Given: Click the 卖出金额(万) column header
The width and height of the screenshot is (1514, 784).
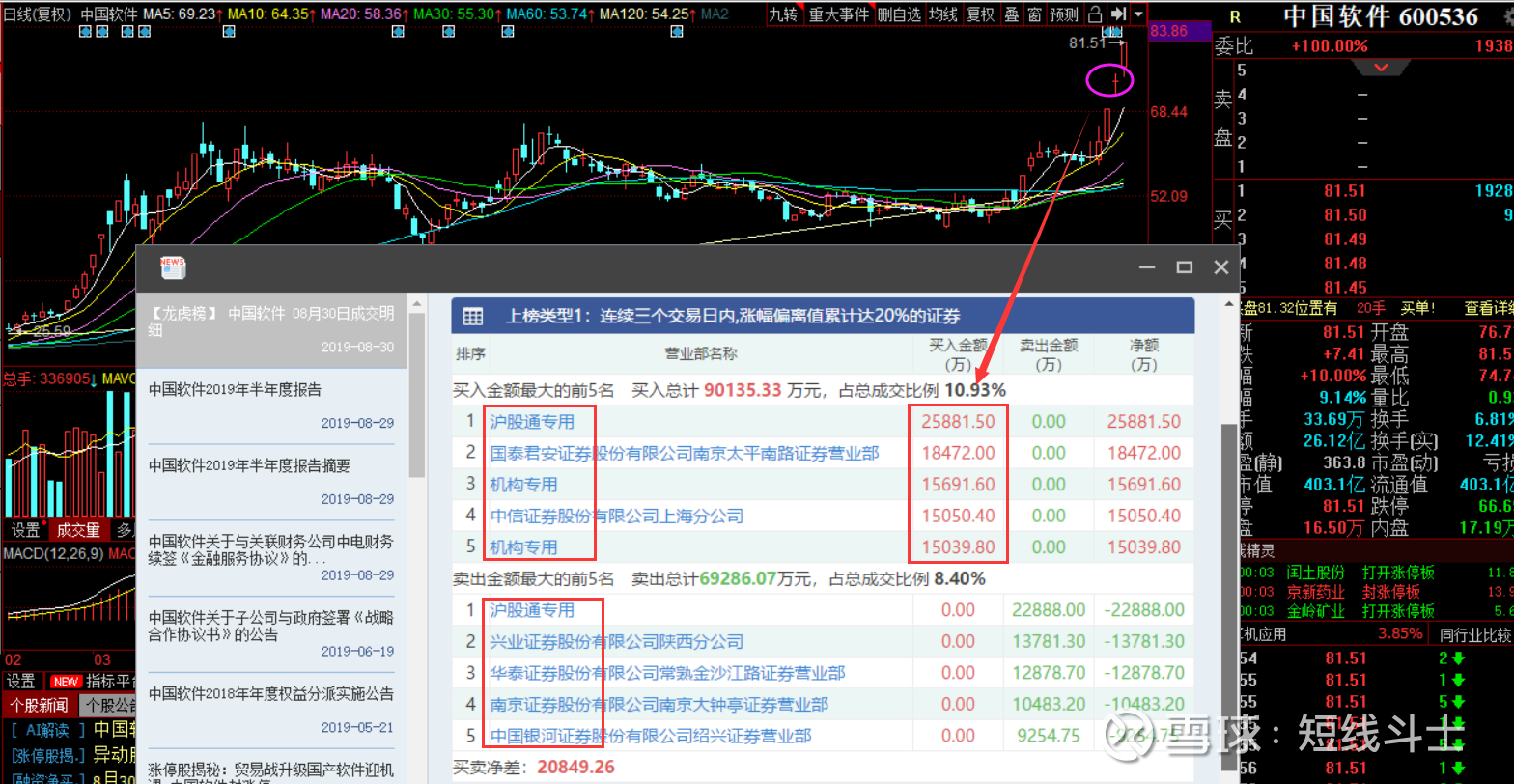Looking at the screenshot, I should (1048, 354).
